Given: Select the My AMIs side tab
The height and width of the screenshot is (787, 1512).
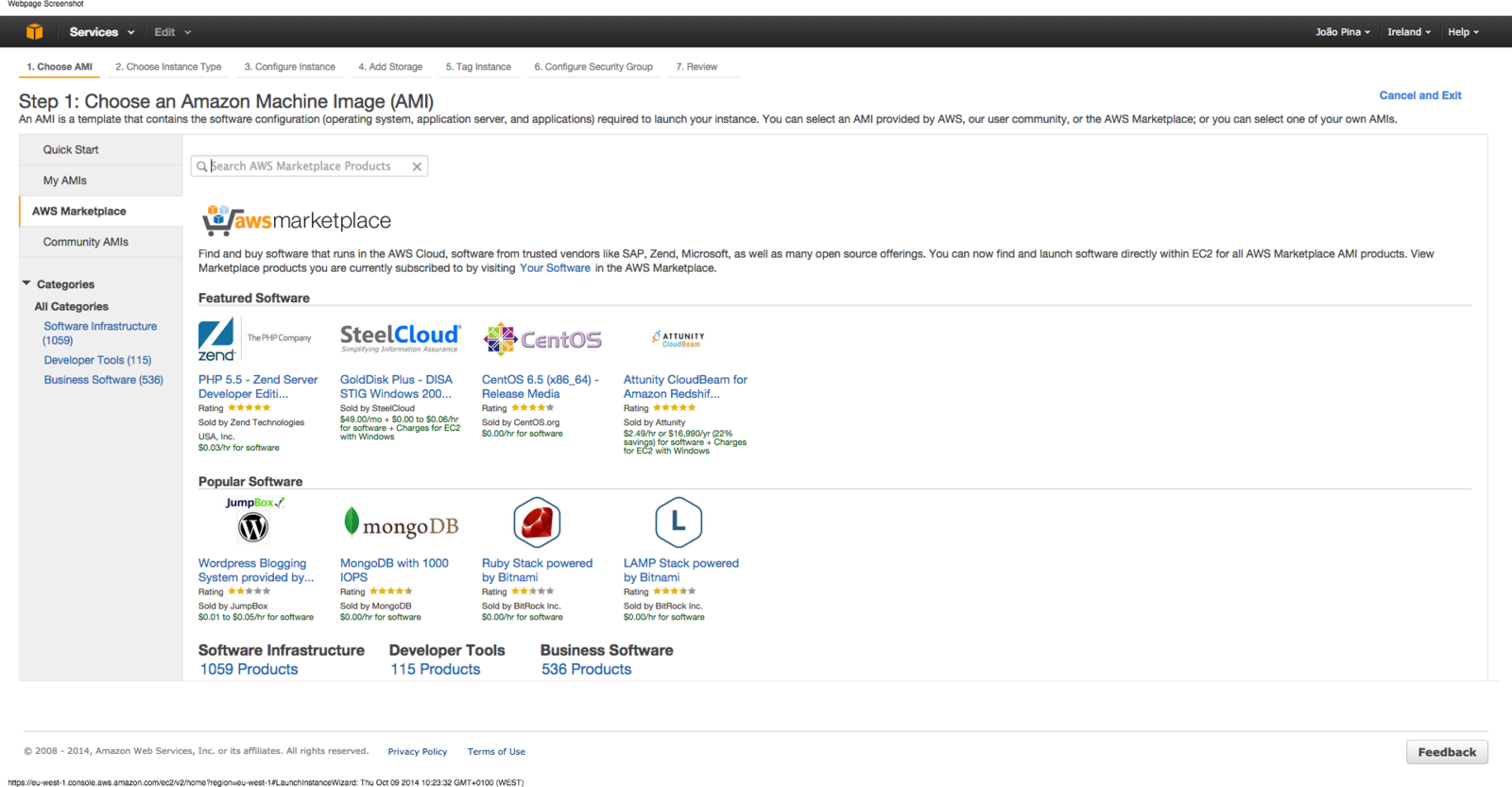Looking at the screenshot, I should pyautogui.click(x=100, y=180).
